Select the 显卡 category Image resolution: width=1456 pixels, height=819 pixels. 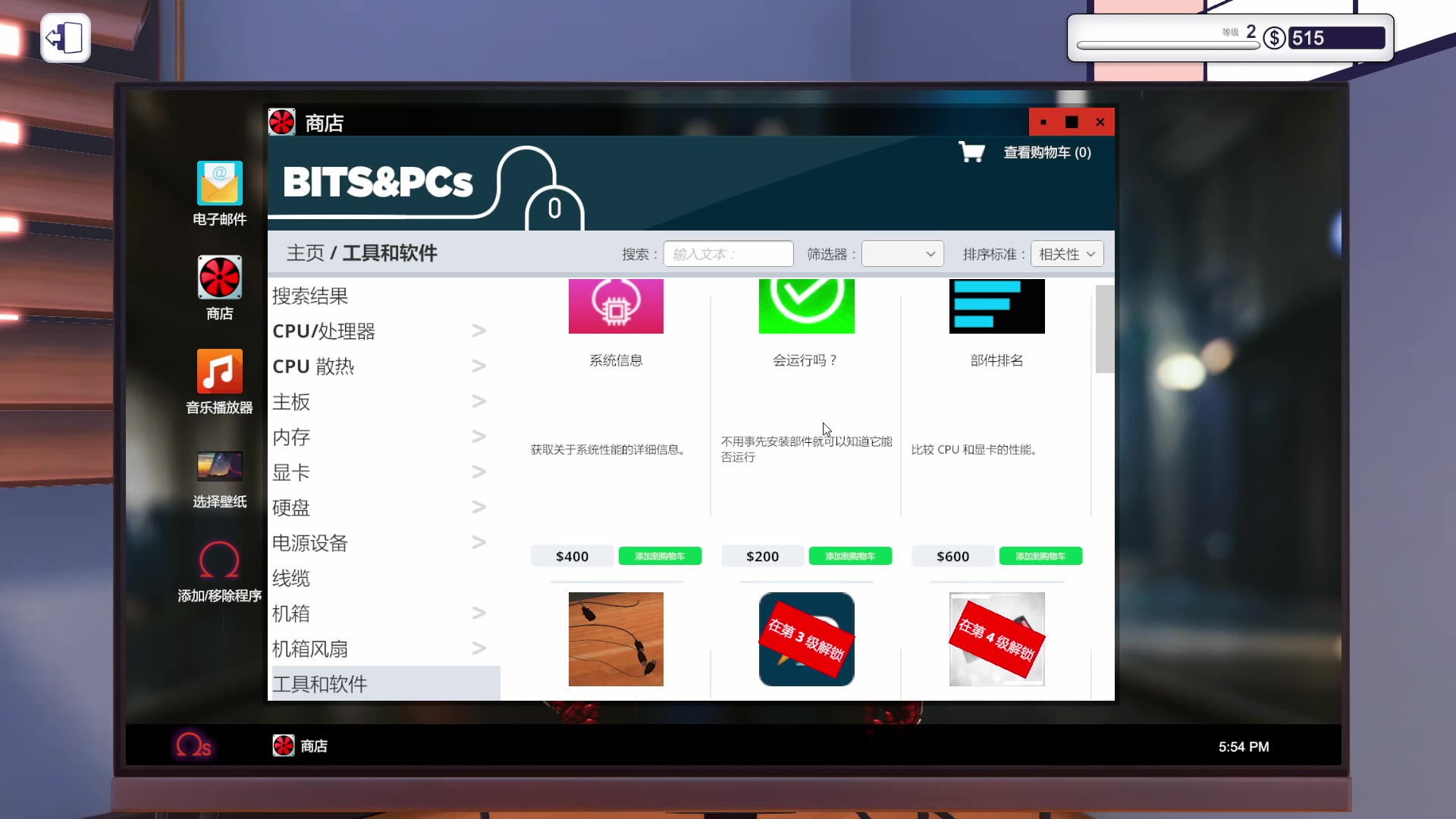click(291, 472)
